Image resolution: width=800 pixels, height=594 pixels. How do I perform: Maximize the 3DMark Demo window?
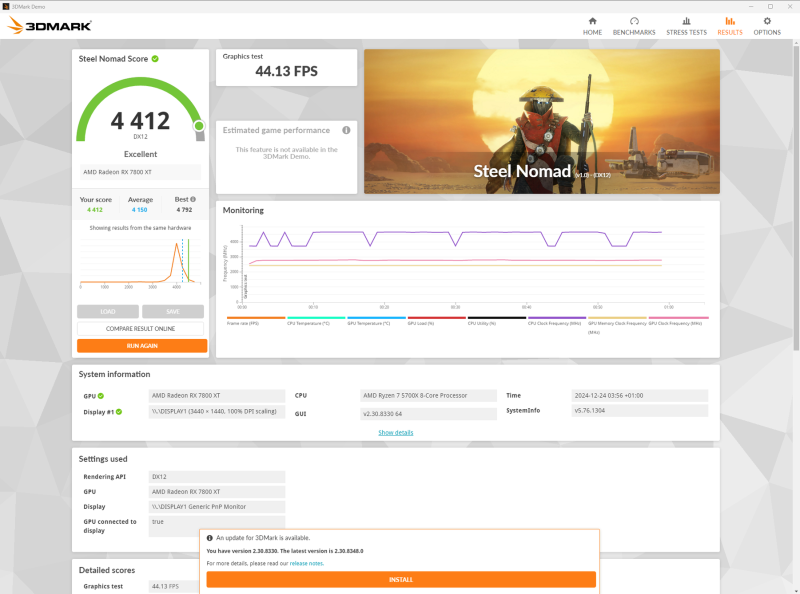click(770, 7)
